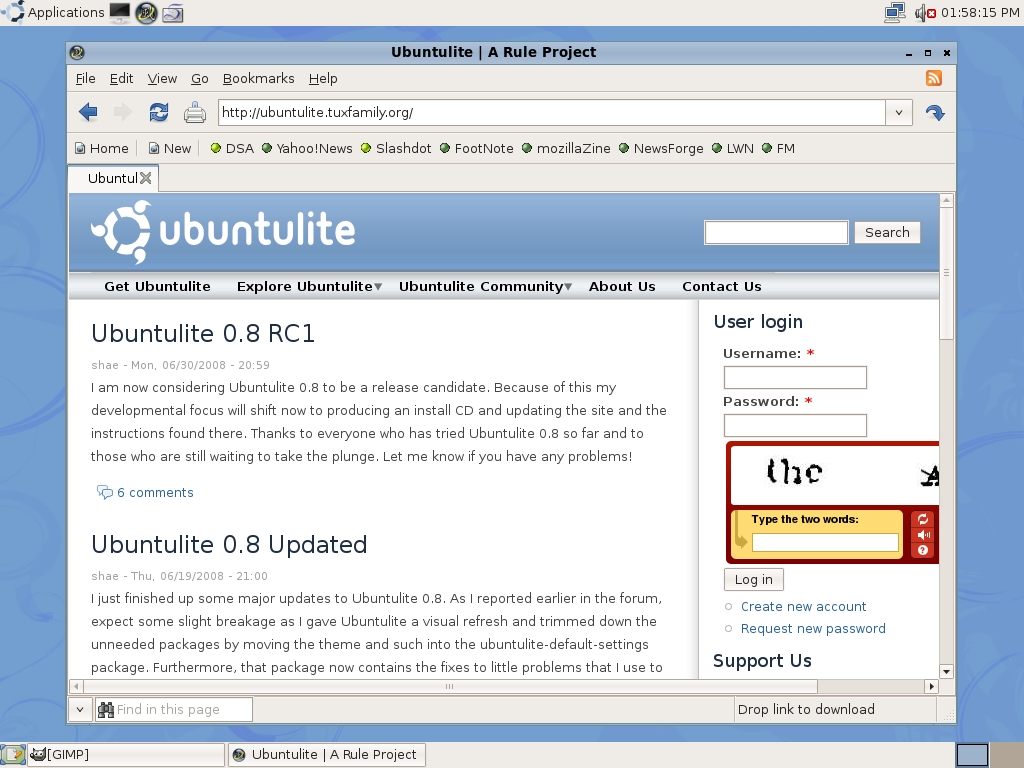
Task: Focus the Password field
Action: tap(795, 426)
